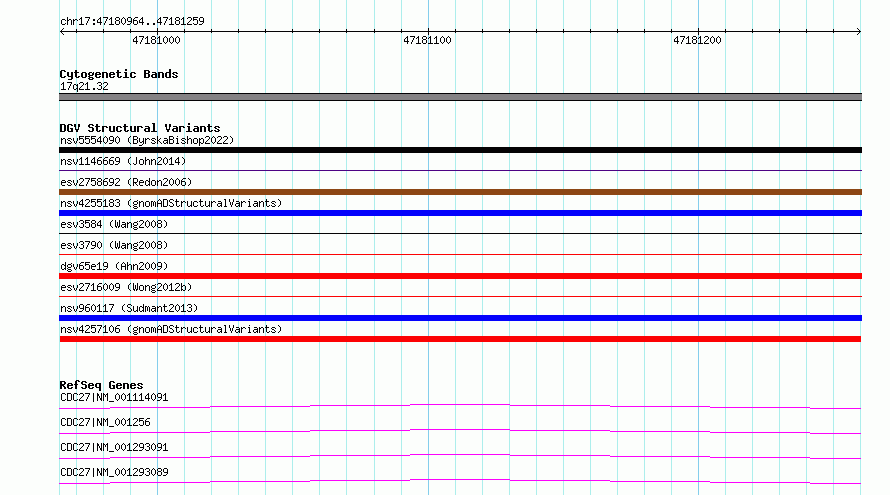Select the Cytogenetic Bands track title

click(x=119, y=74)
